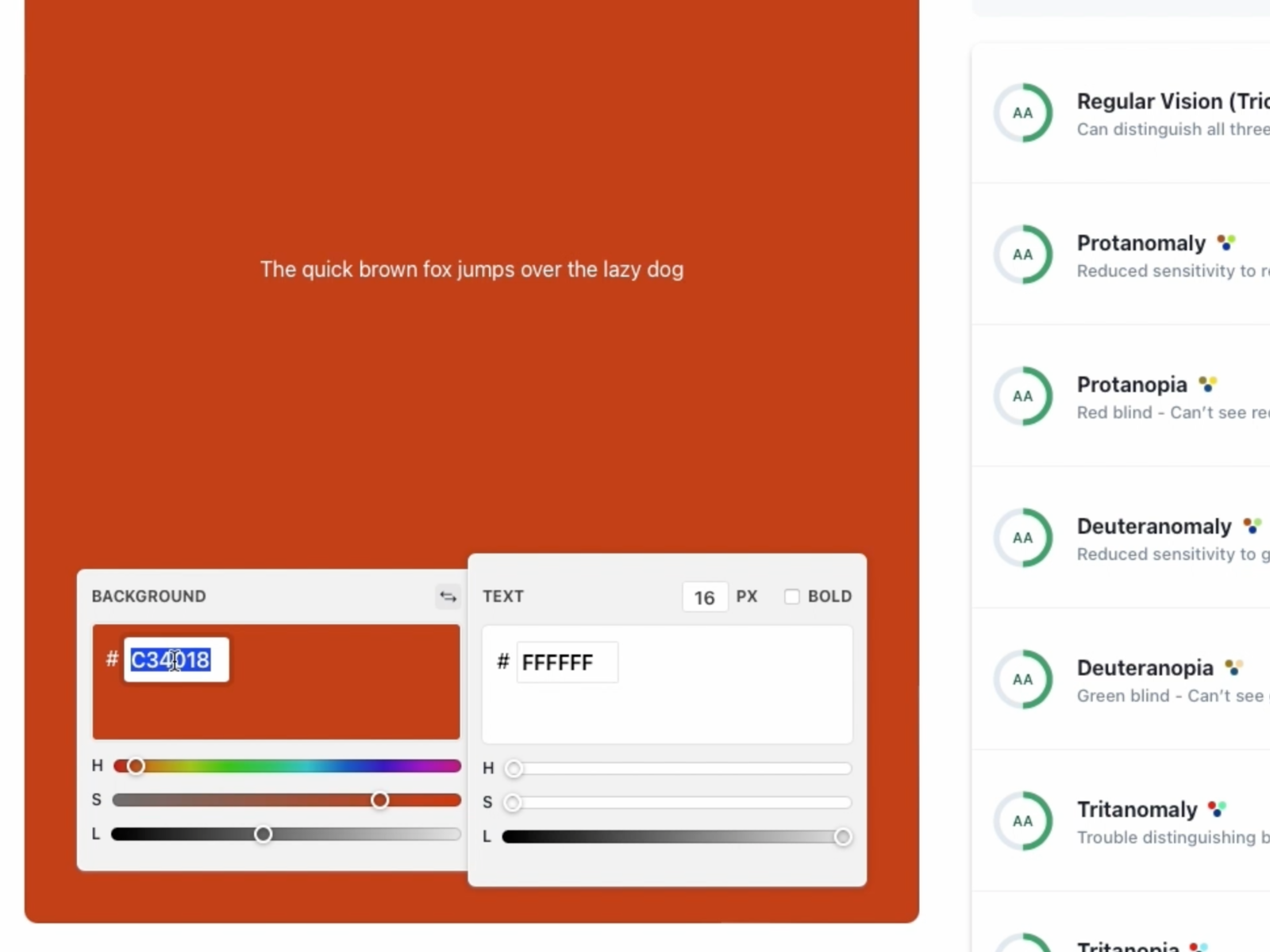Swap background and text colors
The width and height of the screenshot is (1270, 952).
tap(448, 597)
